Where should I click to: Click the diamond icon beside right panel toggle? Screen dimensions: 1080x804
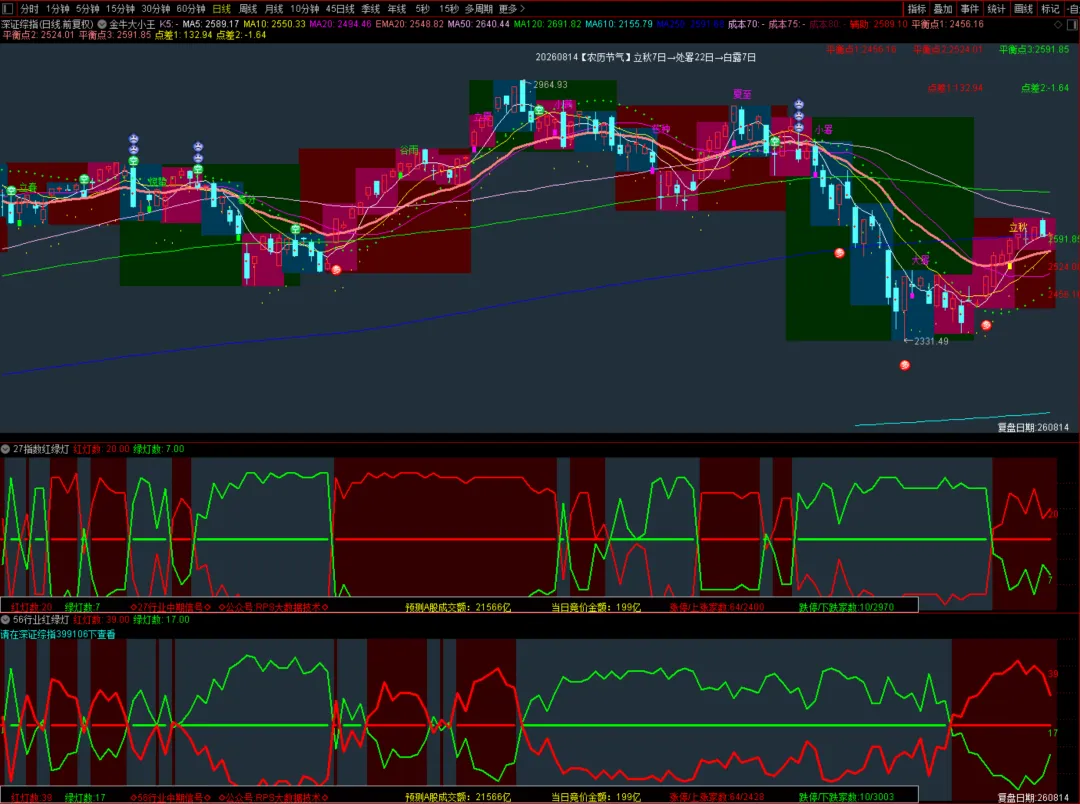coord(1058,24)
